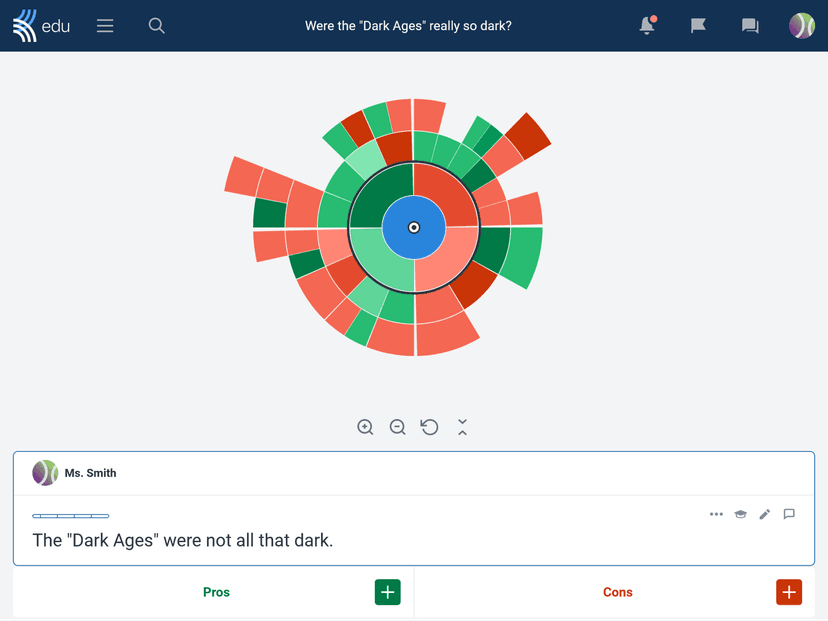The width and height of the screenshot is (828, 621).
Task: Open the main navigation hamburger menu
Action: tap(105, 26)
